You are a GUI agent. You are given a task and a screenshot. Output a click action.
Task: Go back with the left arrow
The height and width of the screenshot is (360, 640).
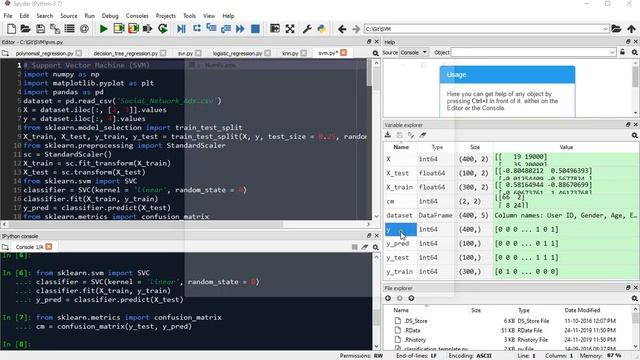coord(342,29)
